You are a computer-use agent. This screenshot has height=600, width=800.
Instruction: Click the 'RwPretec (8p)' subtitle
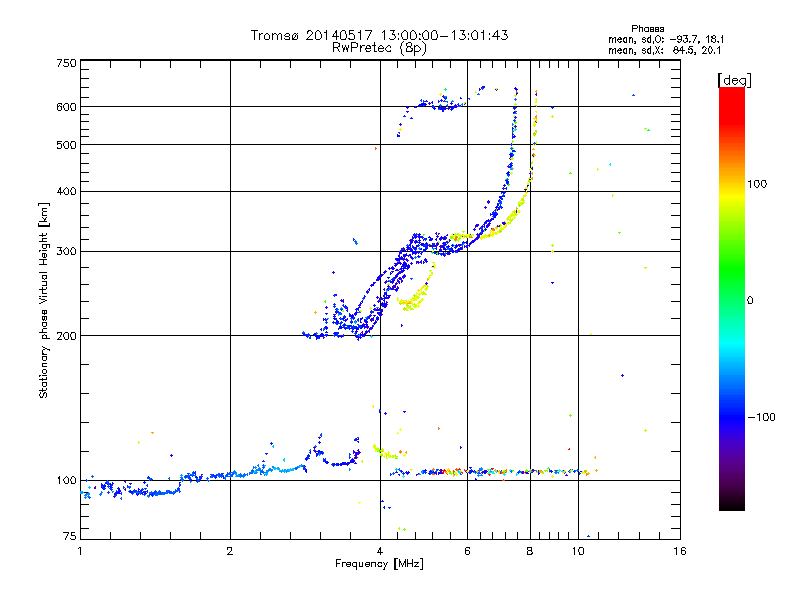(379, 48)
